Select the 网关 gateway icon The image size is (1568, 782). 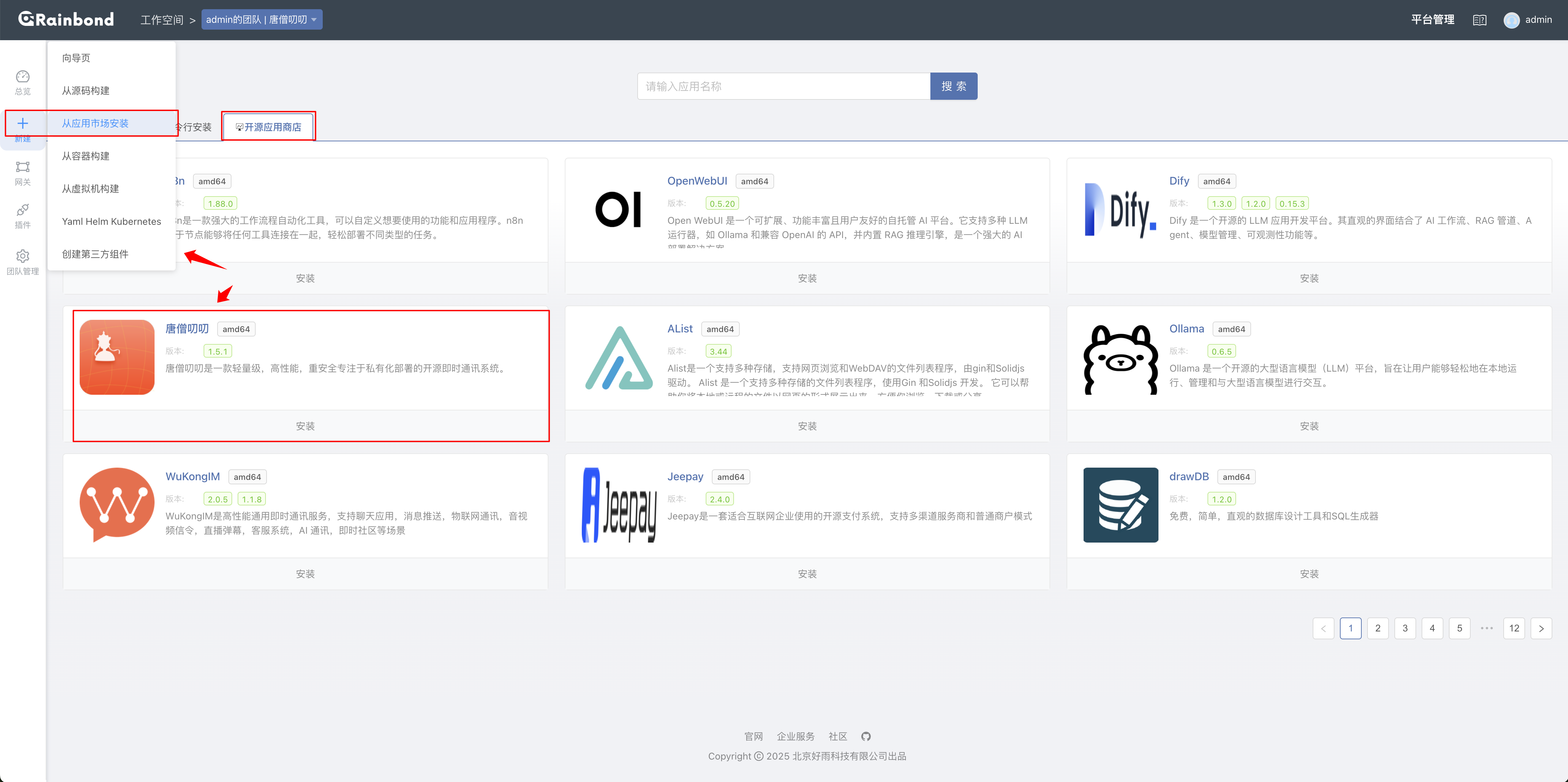point(22,168)
